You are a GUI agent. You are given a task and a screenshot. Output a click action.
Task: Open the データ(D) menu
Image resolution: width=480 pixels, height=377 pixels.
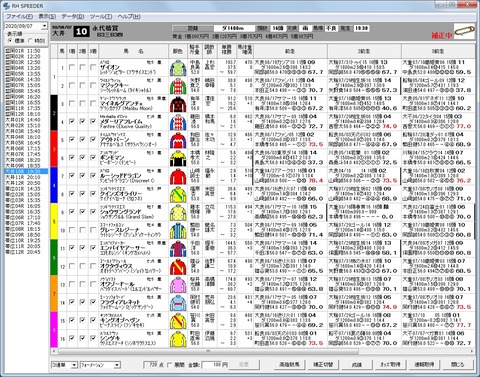click(73, 16)
